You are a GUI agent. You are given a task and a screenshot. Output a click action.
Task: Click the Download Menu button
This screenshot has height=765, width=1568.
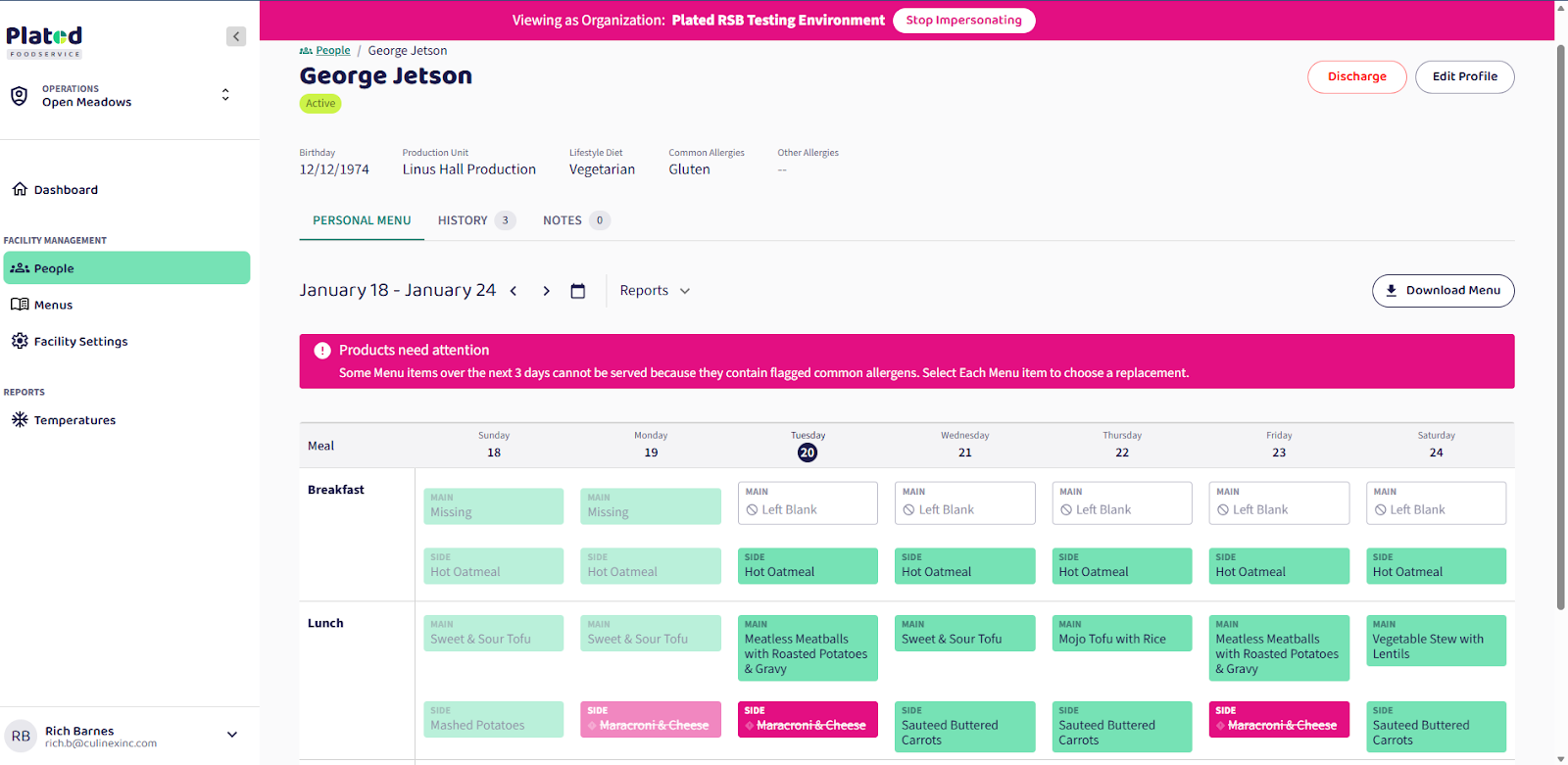click(1443, 291)
